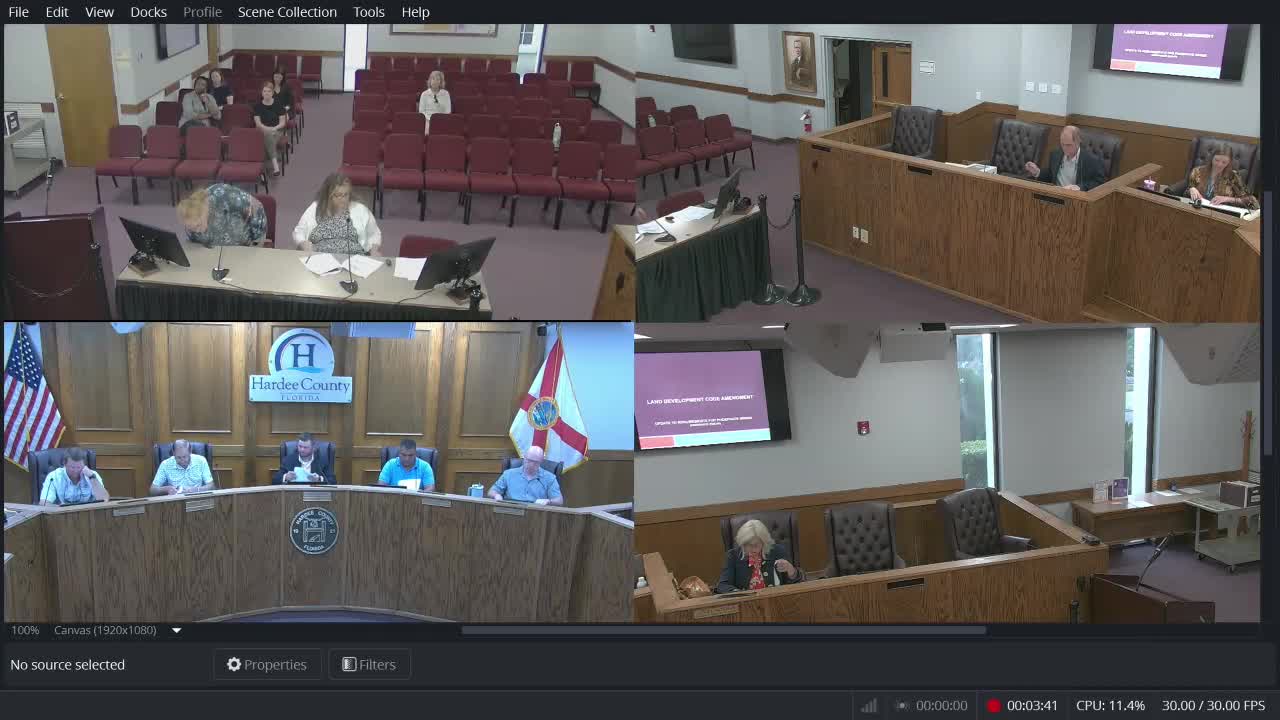The height and width of the screenshot is (720, 1280).
Task: Click the recording duration 00:03:41
Action: coord(1030,704)
